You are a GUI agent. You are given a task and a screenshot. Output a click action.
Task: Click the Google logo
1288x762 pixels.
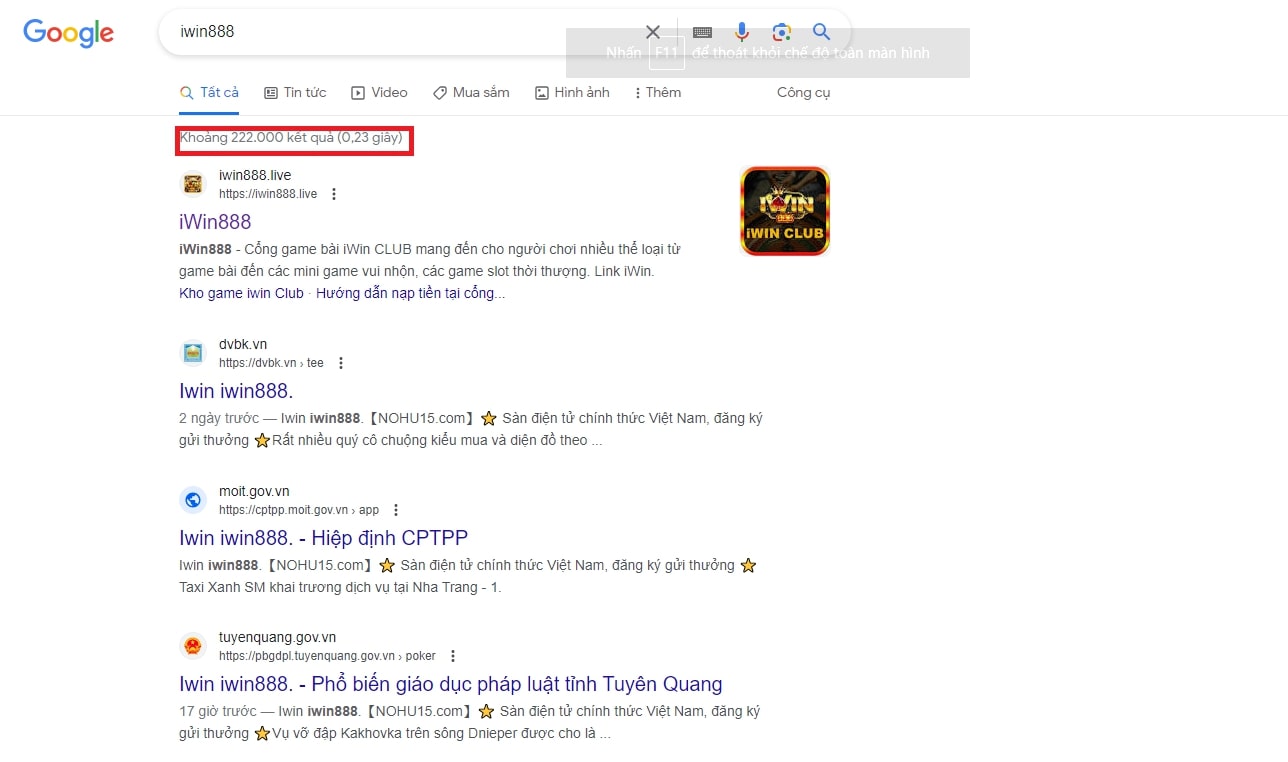pyautogui.click(x=68, y=33)
